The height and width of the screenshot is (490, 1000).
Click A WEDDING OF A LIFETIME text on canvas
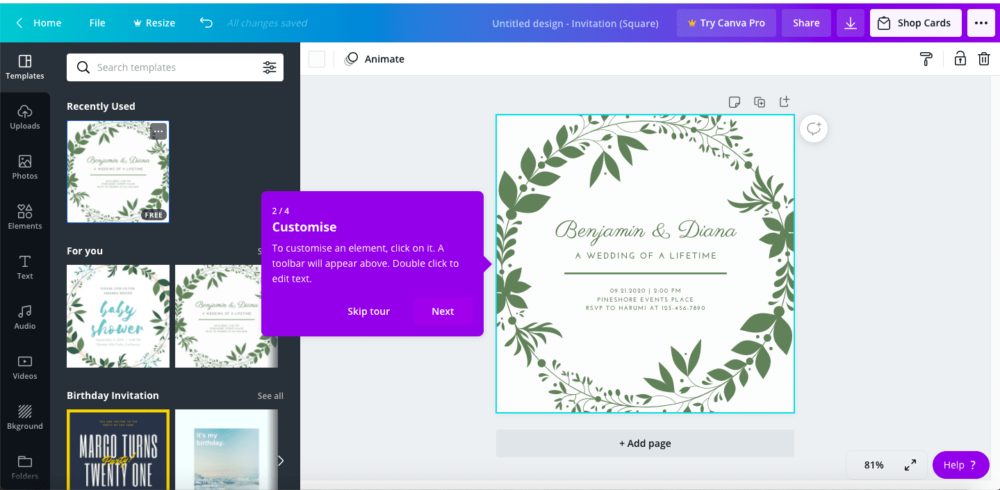[x=645, y=256]
